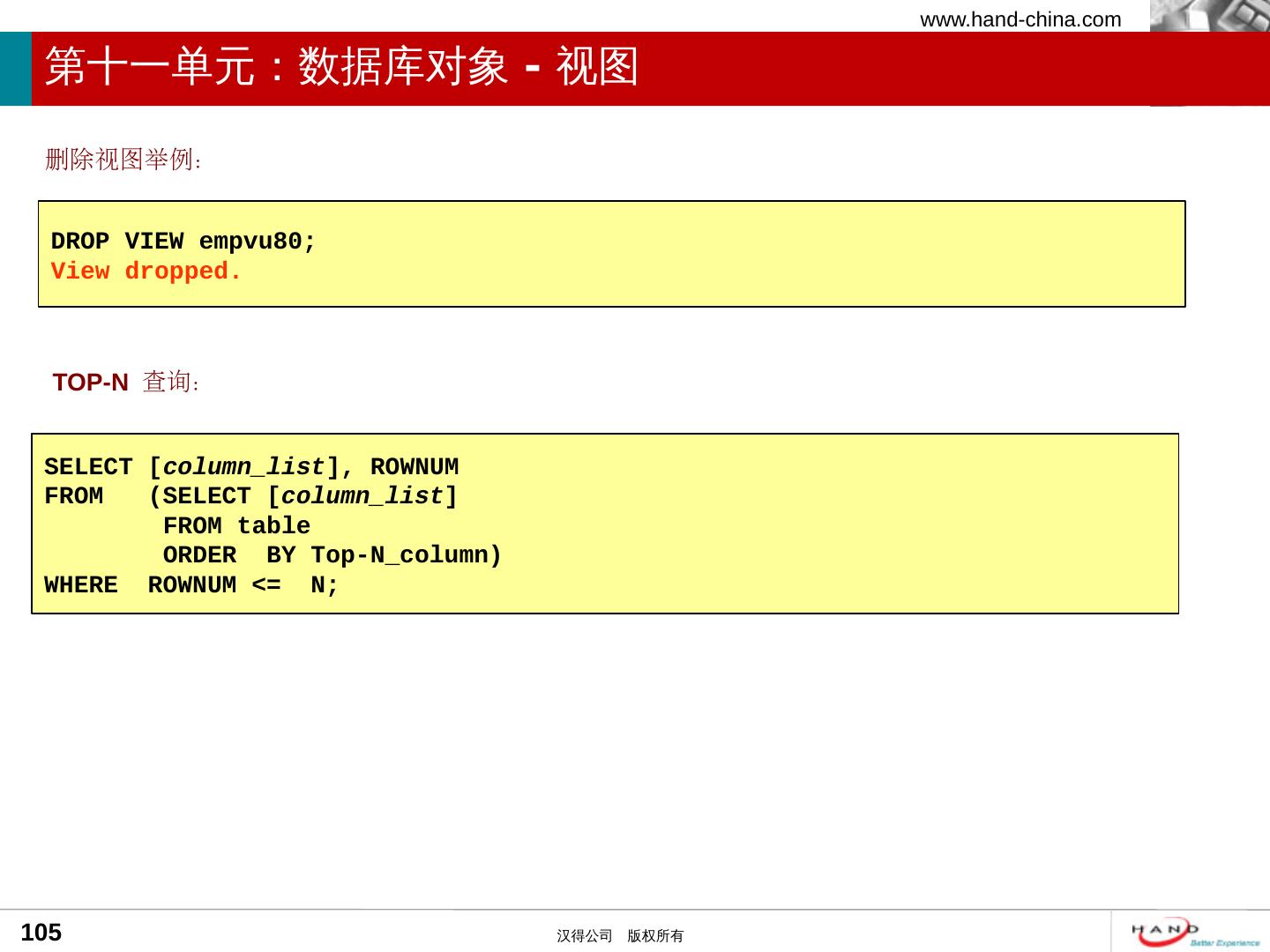Select the slide title 第十一单元 : 数据库对象 - 视图
The height and width of the screenshot is (952, 1270).
[341, 67]
